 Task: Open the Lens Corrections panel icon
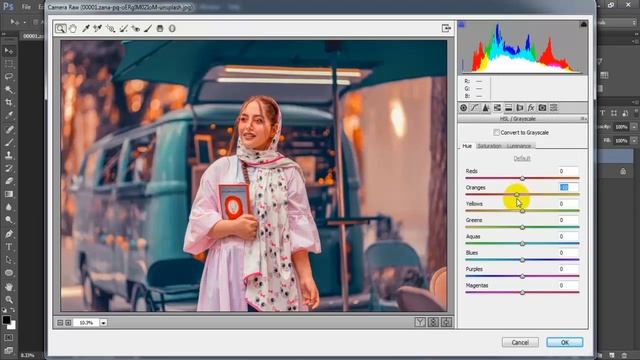click(x=520, y=108)
